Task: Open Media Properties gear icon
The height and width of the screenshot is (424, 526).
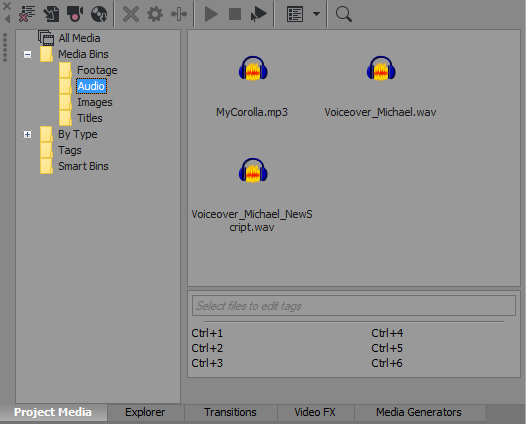Action: click(x=155, y=14)
